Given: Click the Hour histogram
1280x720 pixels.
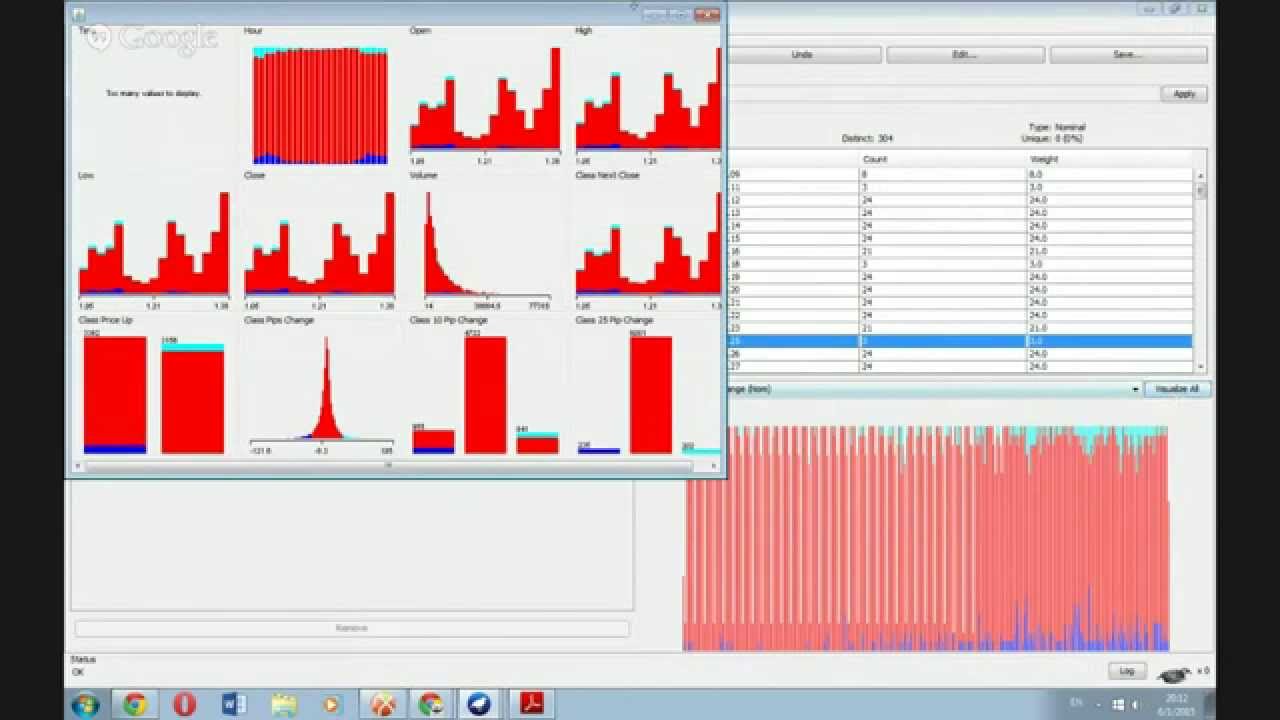Looking at the screenshot, I should [x=320, y=105].
